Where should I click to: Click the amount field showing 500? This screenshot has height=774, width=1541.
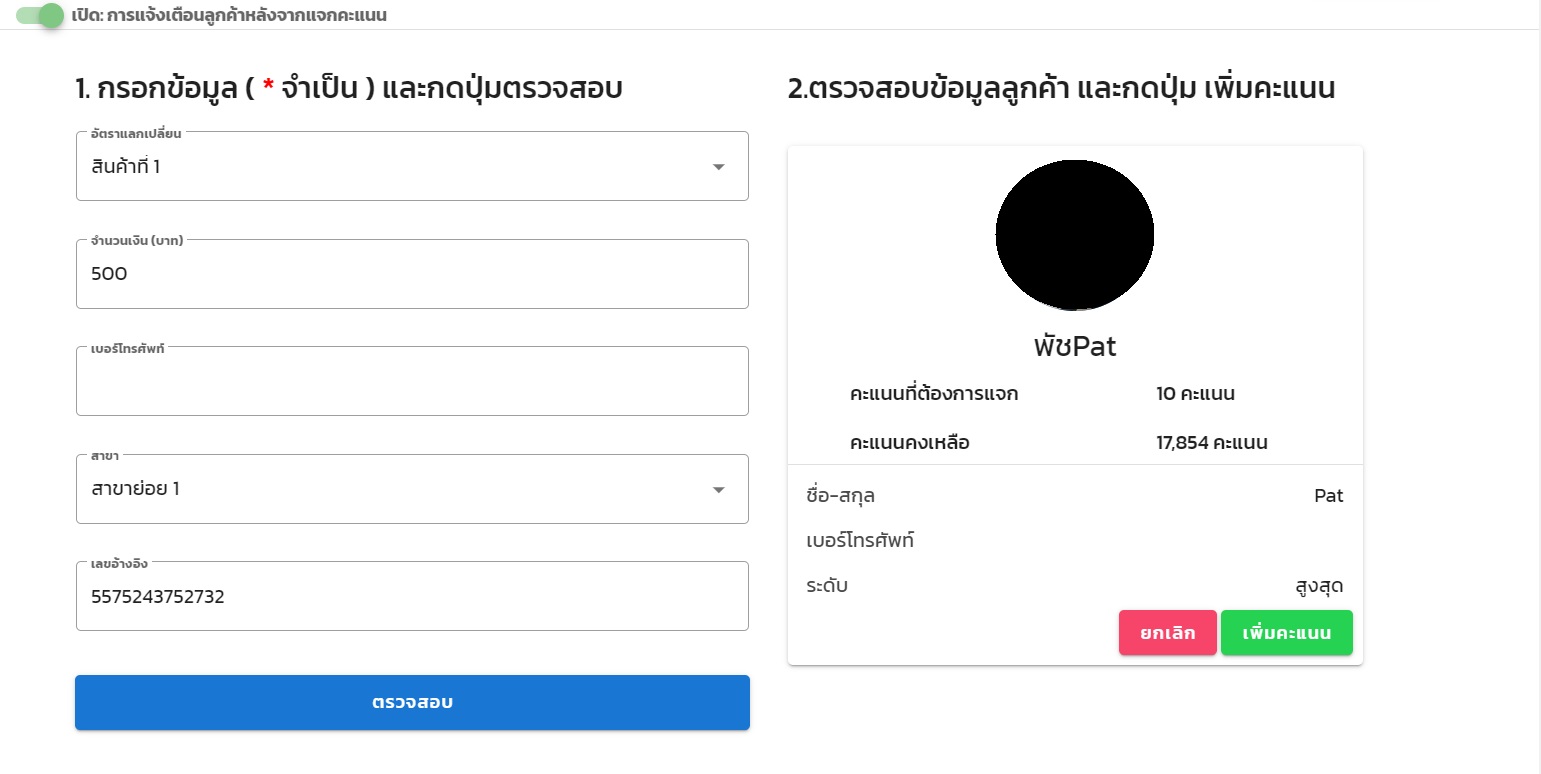coord(412,273)
